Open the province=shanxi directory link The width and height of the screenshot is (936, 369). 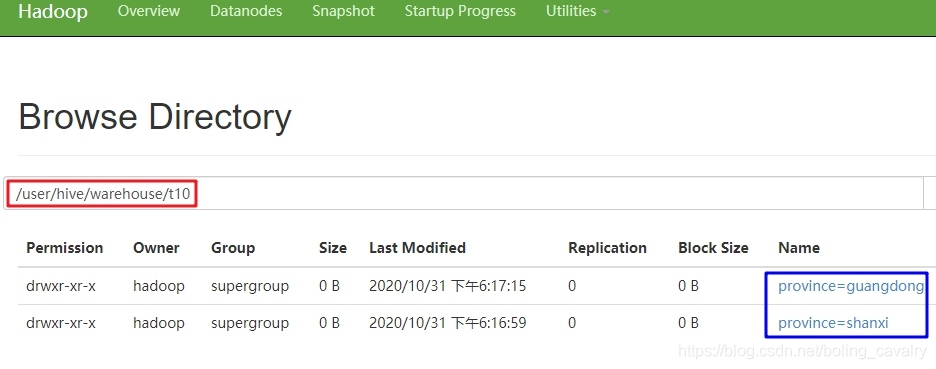[833, 323]
